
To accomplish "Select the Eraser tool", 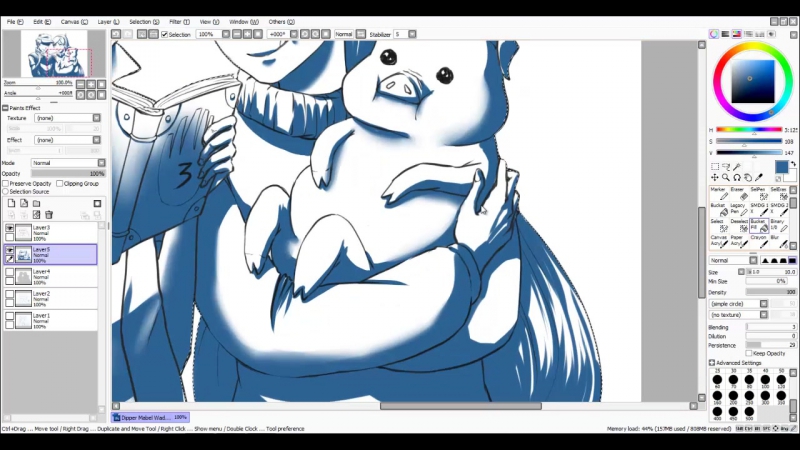I will 738,194.
